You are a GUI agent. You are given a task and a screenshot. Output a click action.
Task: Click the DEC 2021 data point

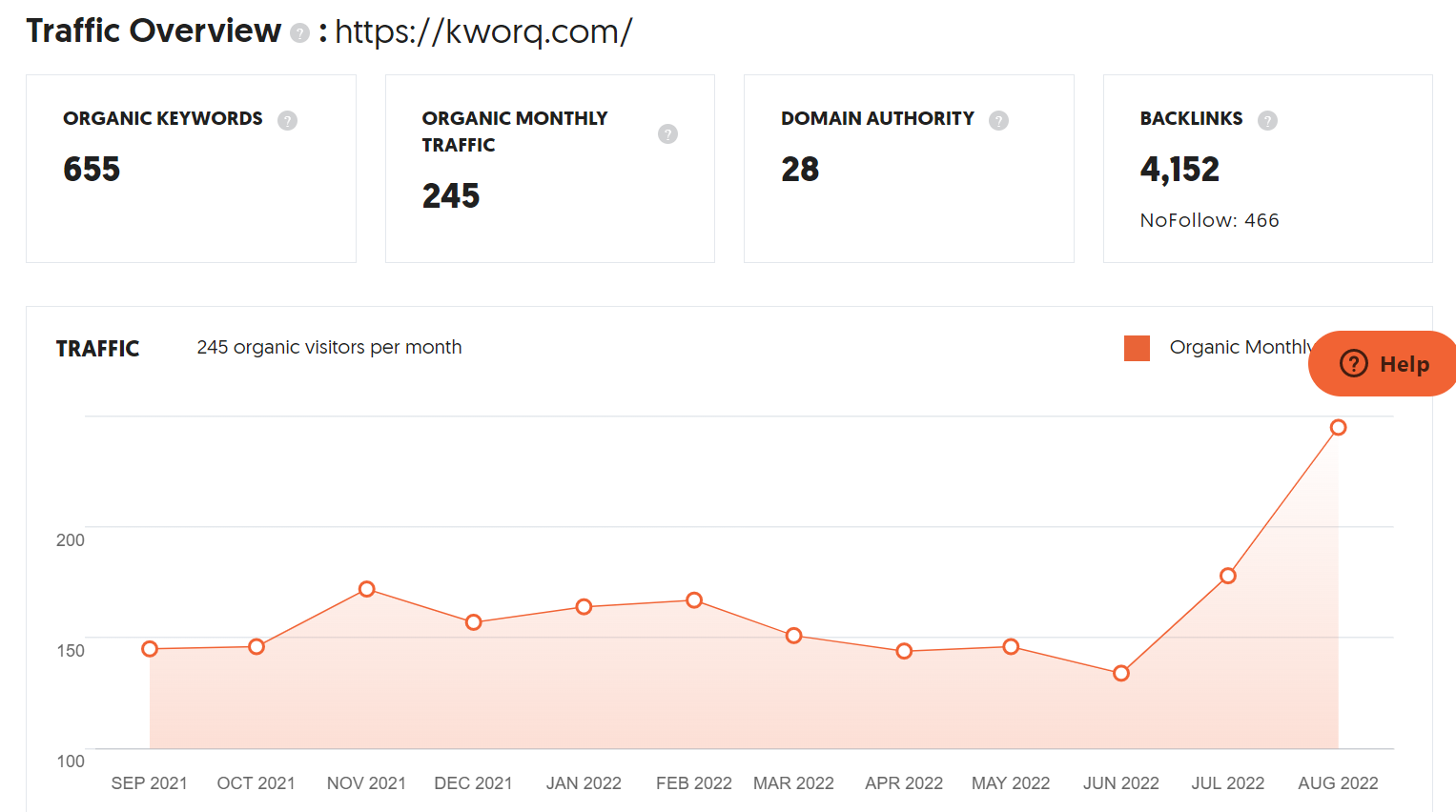coord(474,622)
